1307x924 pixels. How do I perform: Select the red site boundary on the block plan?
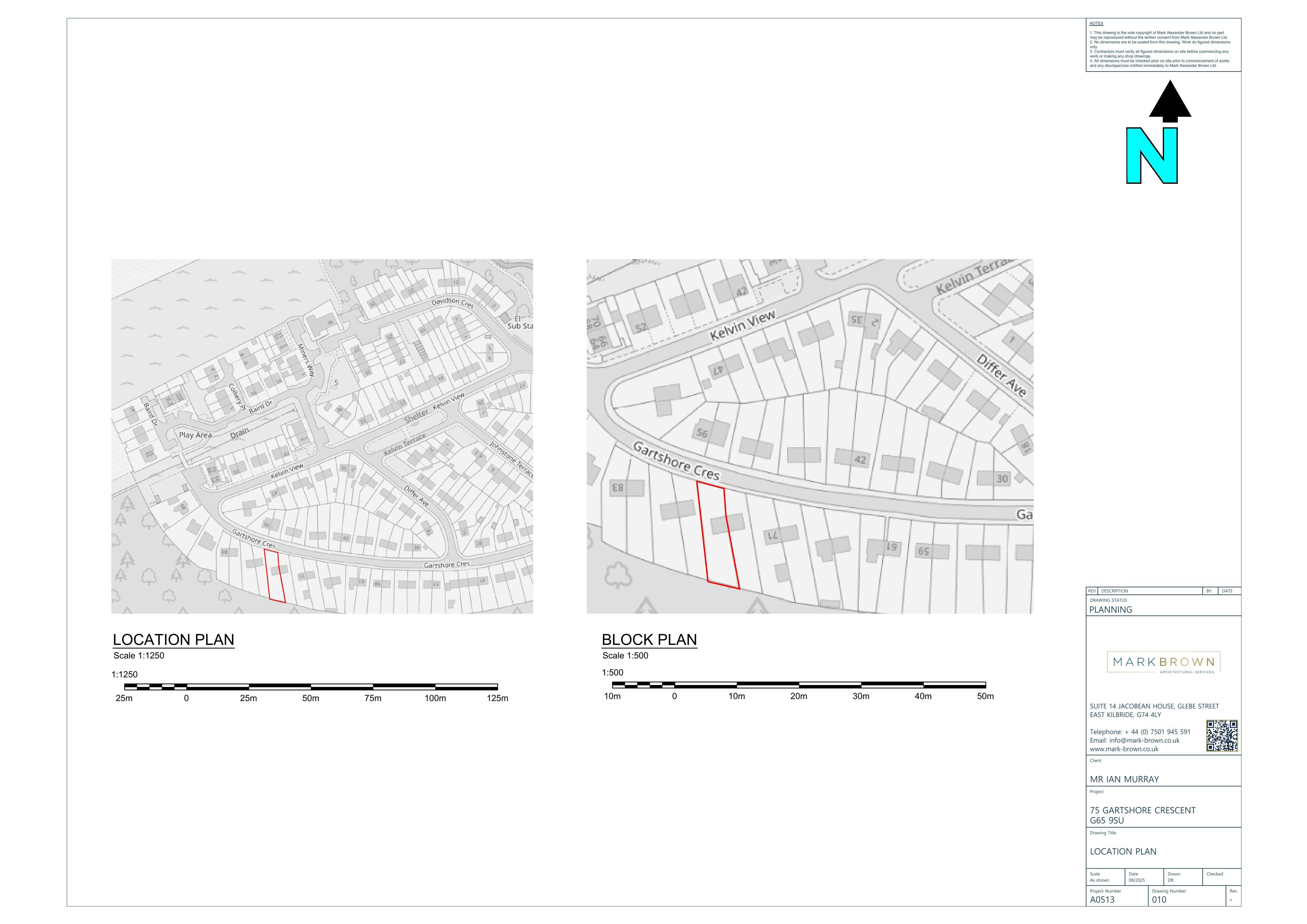click(718, 535)
